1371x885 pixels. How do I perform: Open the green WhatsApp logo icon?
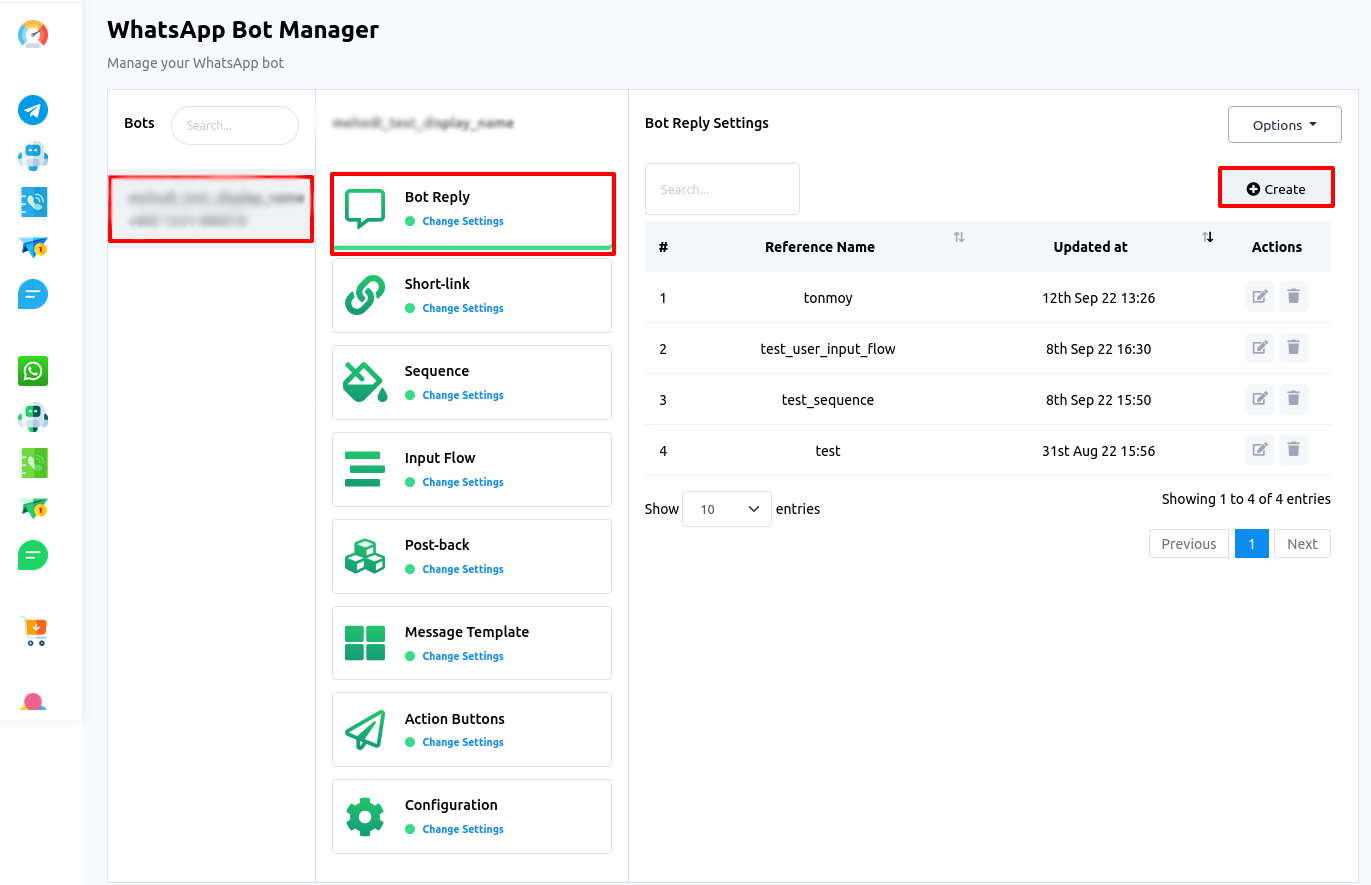click(x=33, y=371)
